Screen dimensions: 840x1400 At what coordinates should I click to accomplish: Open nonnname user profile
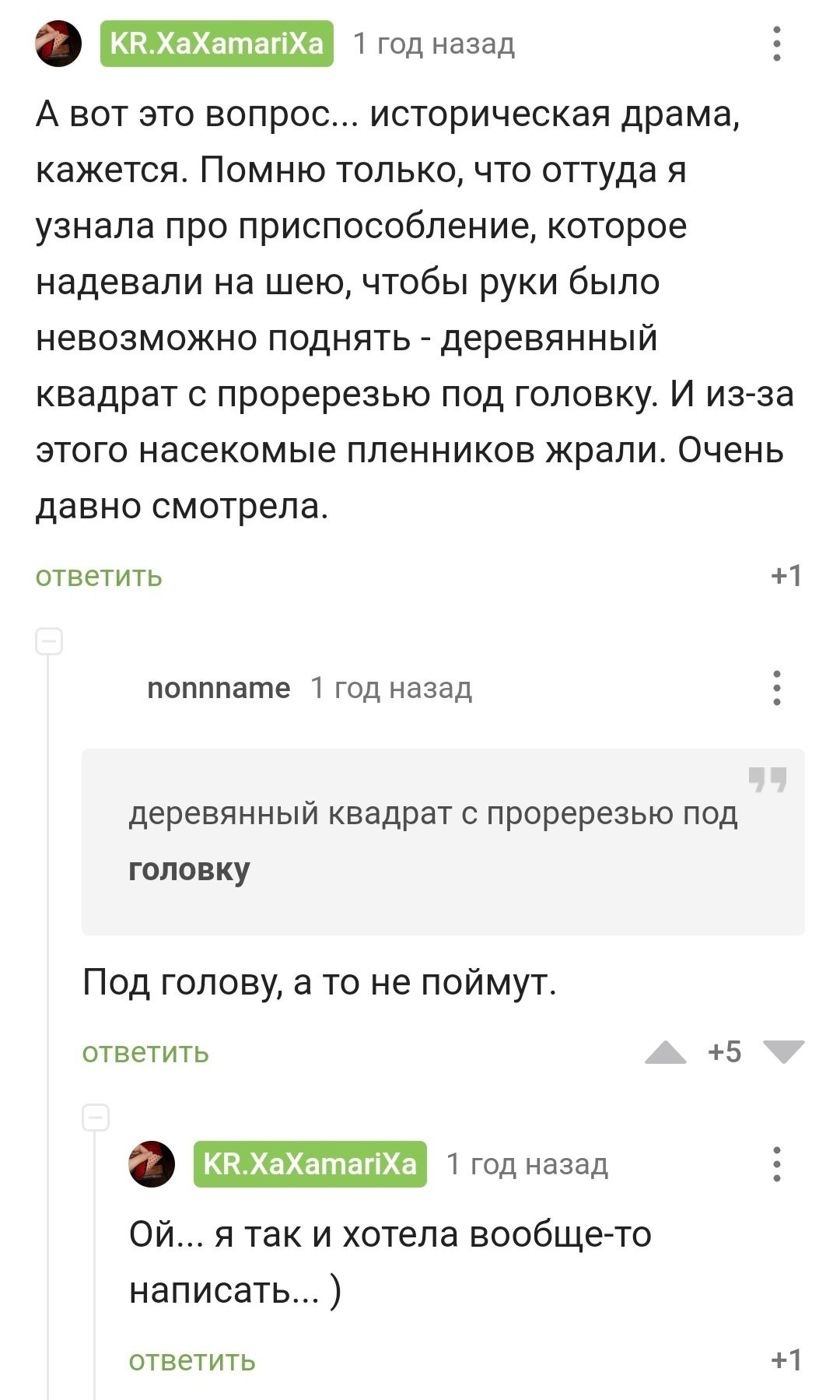[219, 688]
